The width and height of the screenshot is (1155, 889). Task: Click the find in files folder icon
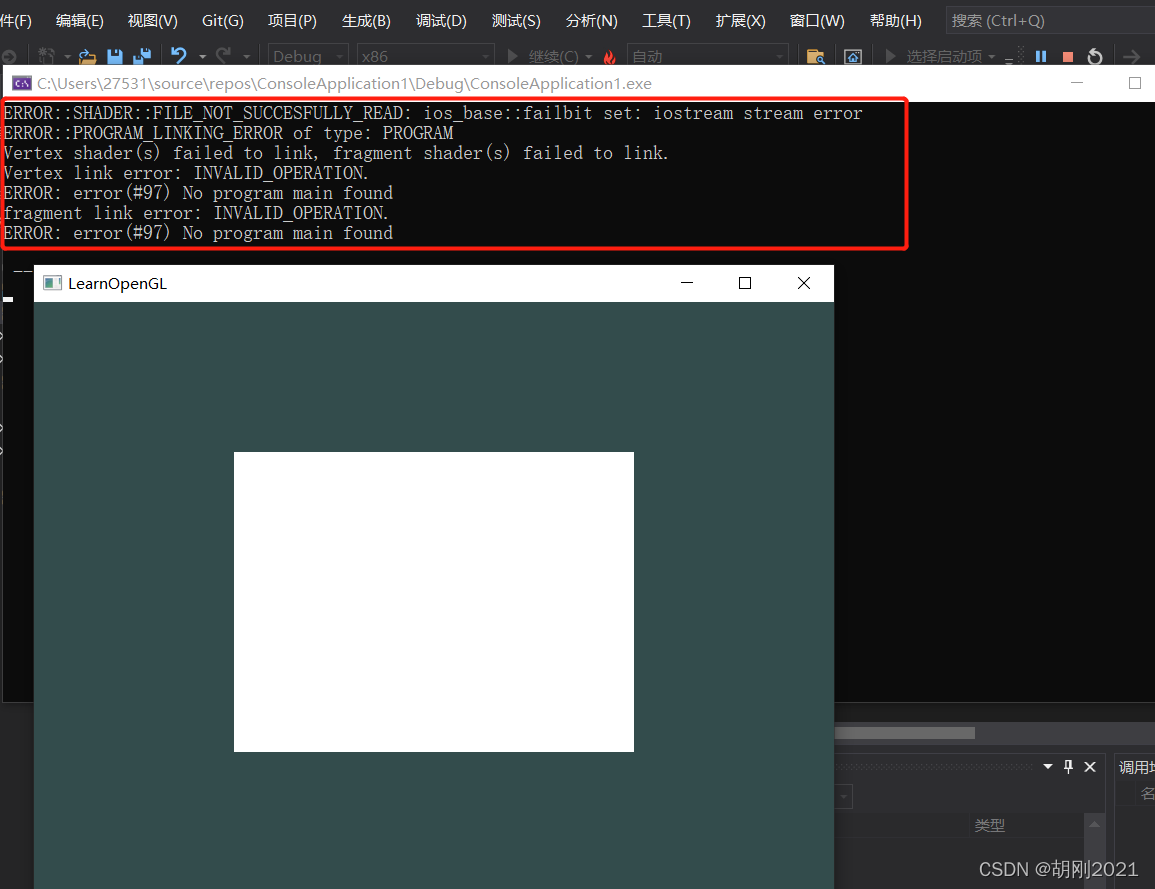coord(815,57)
